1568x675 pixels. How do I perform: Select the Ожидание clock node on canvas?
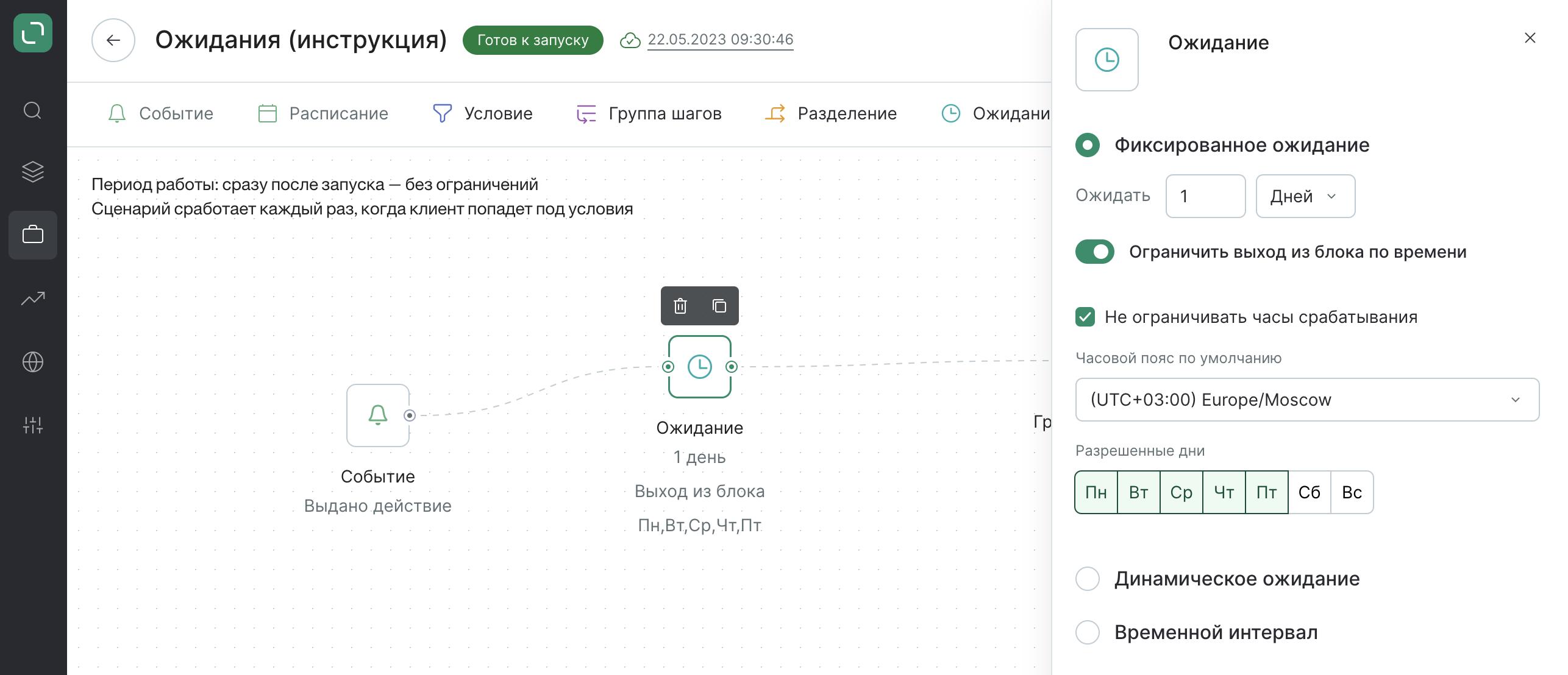tap(700, 367)
